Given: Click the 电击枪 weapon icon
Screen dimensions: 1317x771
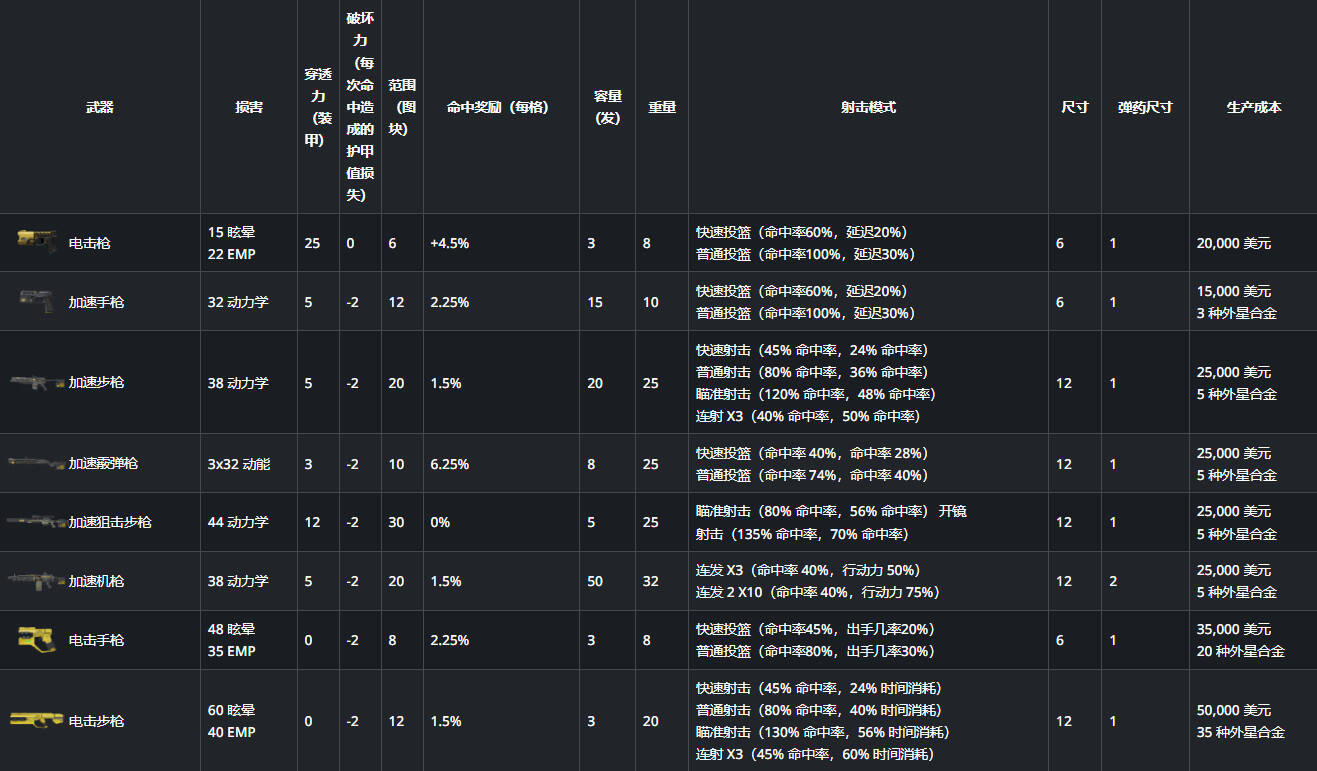Looking at the screenshot, I should click(37, 241).
